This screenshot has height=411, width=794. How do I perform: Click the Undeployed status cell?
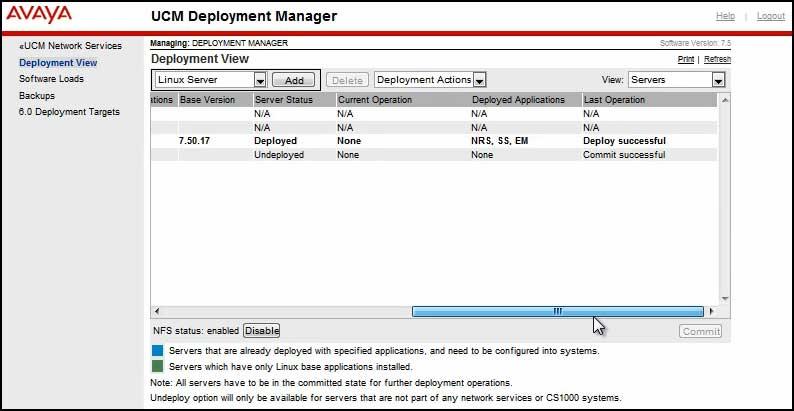279,154
